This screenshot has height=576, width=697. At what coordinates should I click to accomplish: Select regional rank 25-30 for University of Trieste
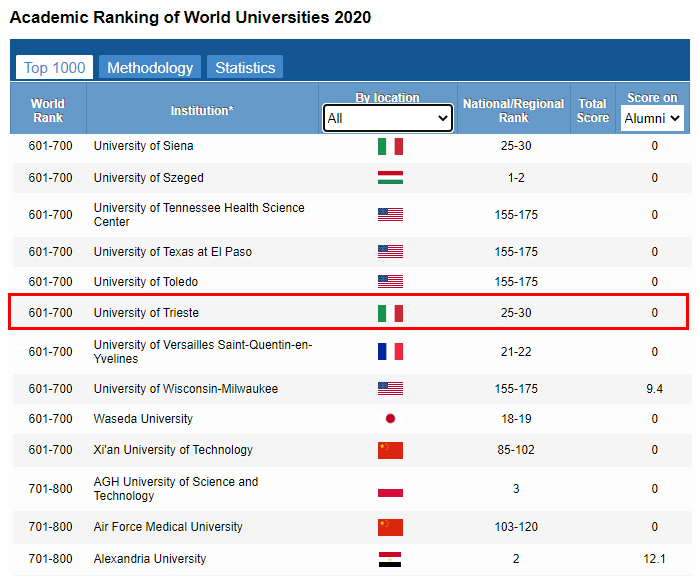click(516, 313)
